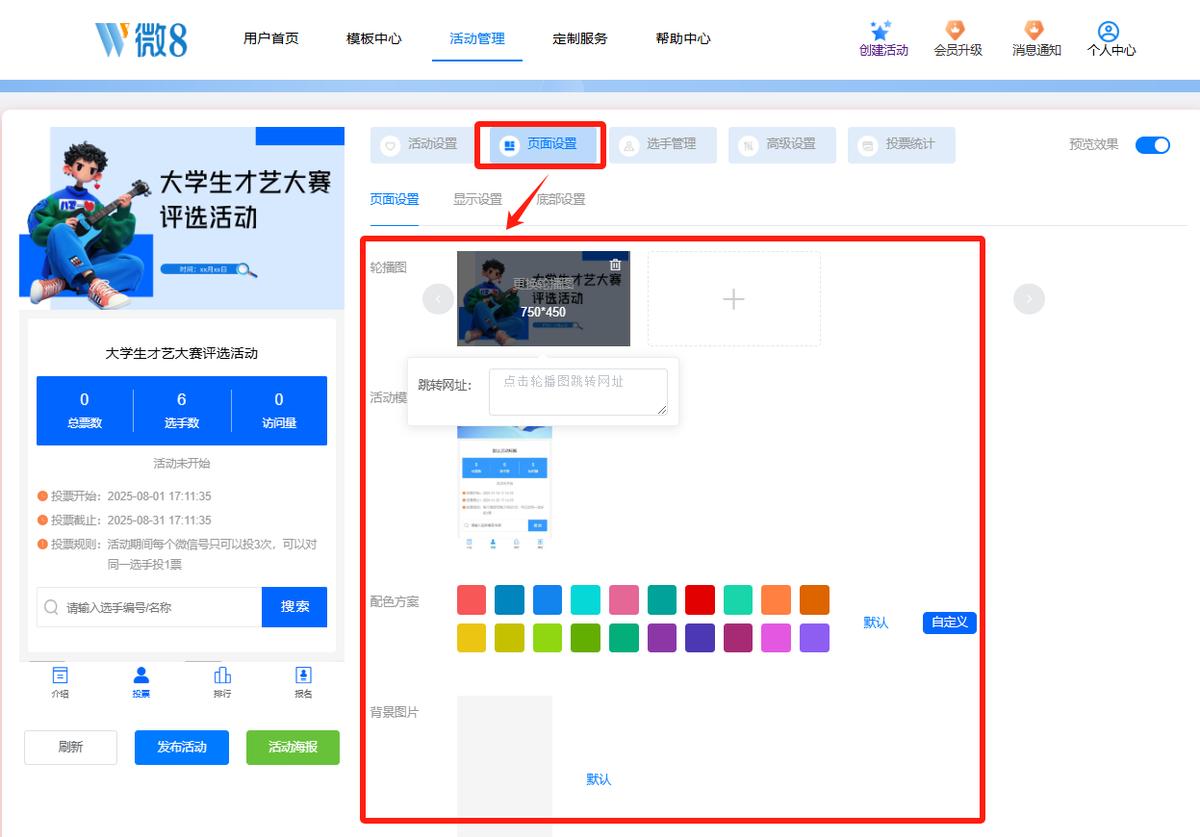Screen dimensions: 1200x837
Task: Click the carousel image thumbnail 750*450
Action: pos(543,298)
